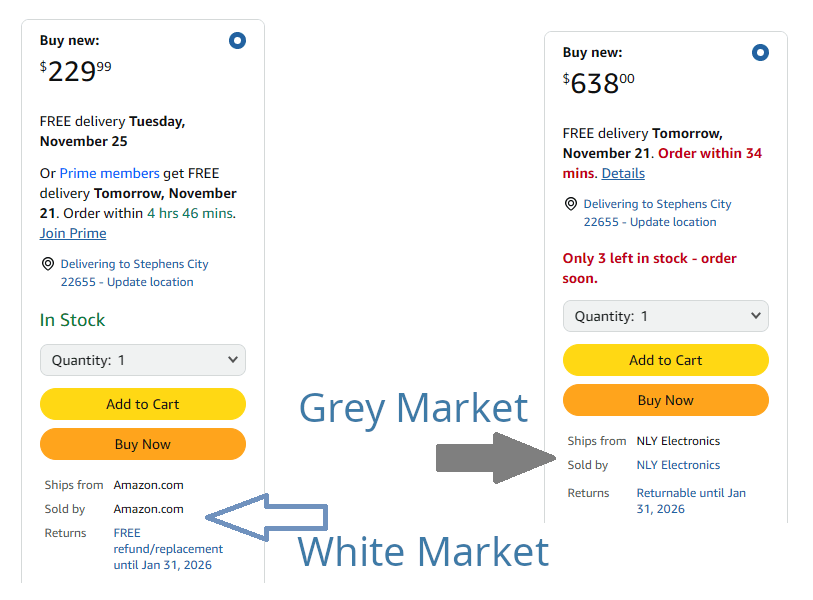
Task: Add the $229.99 item to cart
Action: pos(143,404)
